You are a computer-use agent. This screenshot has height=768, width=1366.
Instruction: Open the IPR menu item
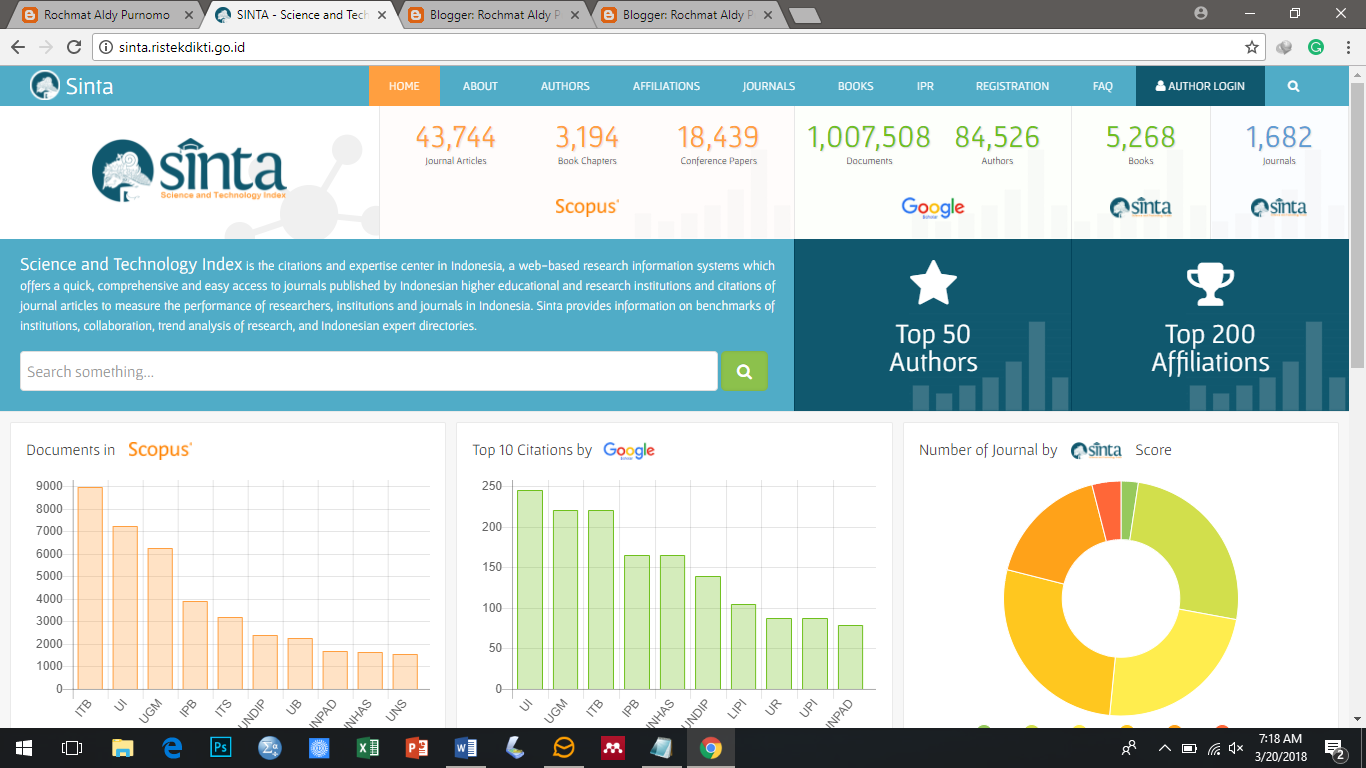(925, 86)
